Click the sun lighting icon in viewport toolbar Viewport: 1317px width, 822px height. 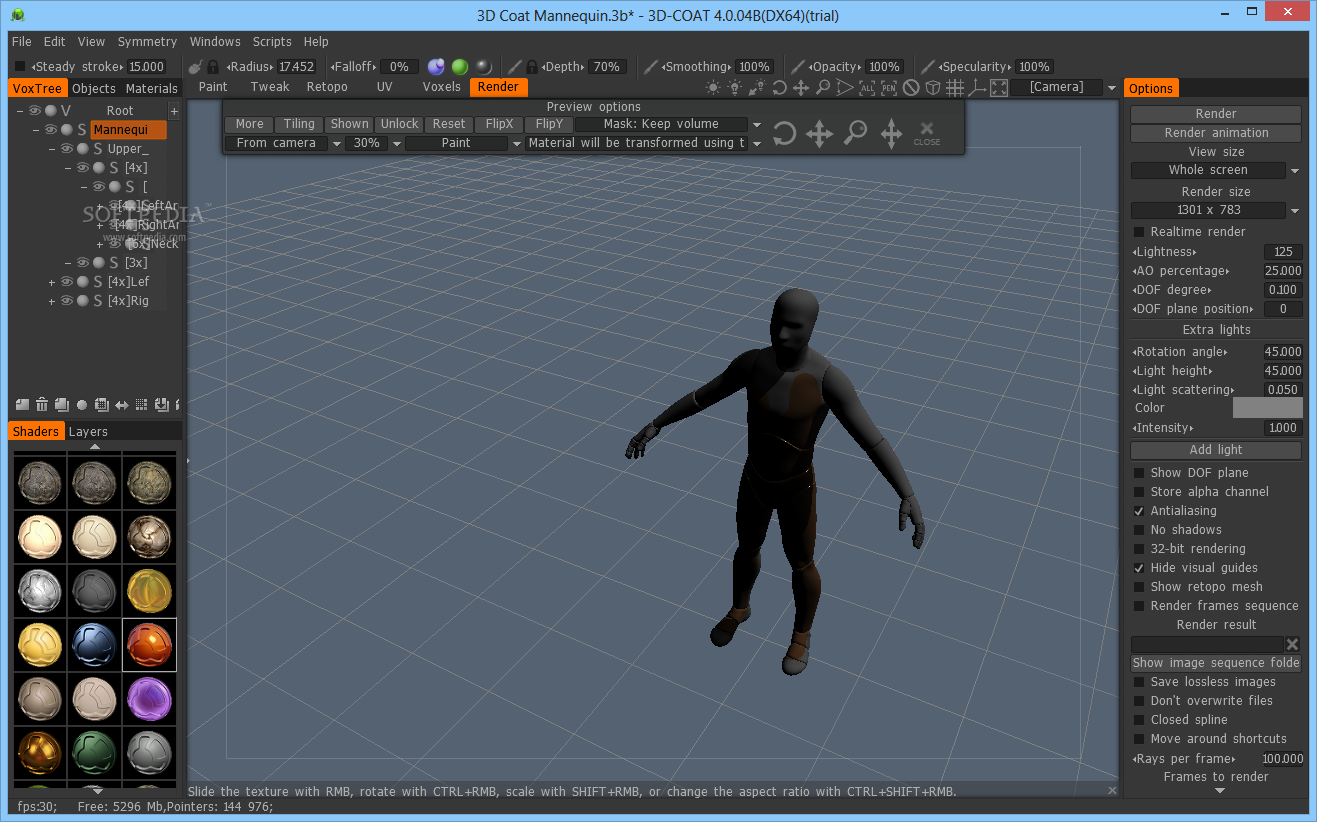(713, 87)
